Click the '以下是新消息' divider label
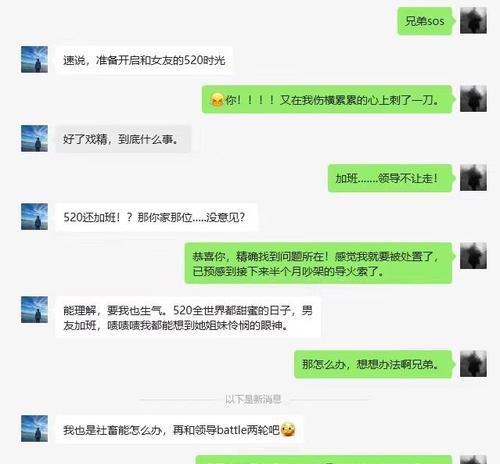500x464 pixels. [253, 399]
